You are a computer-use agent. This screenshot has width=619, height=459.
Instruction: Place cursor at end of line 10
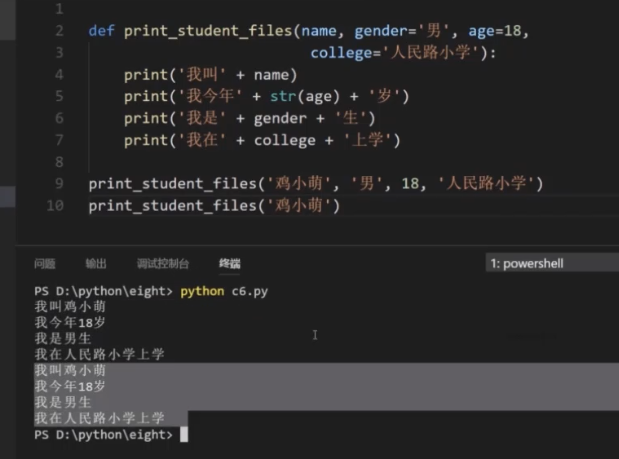pyautogui.click(x=341, y=206)
